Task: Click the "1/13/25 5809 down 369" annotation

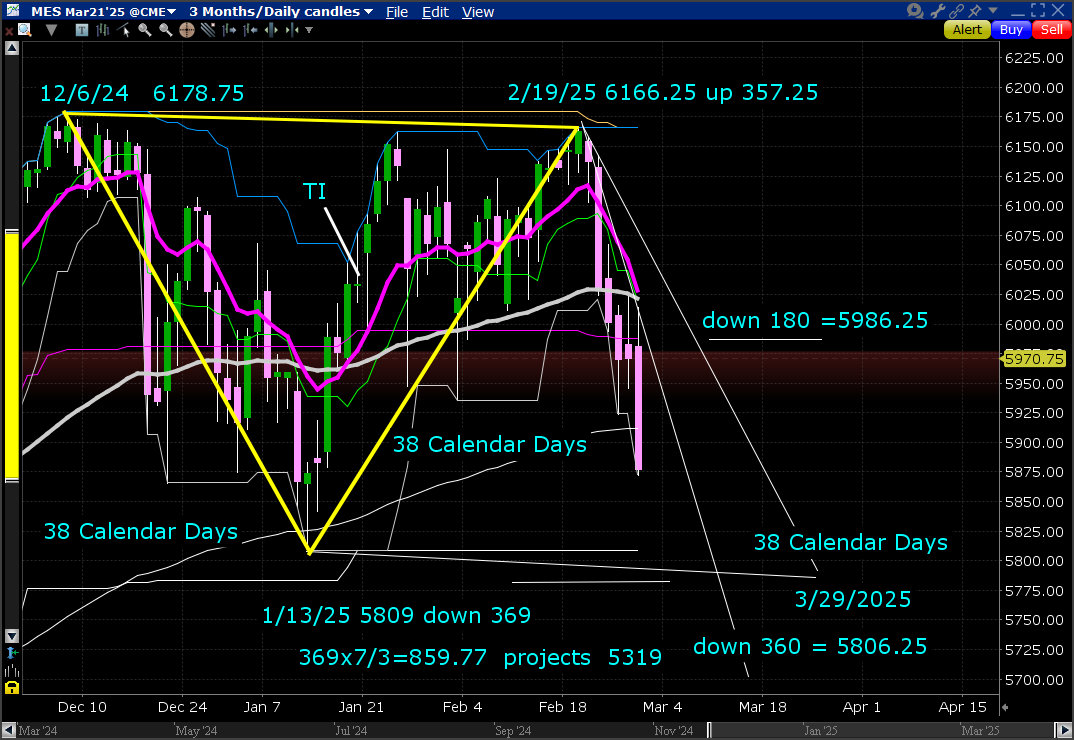Action: coord(397,615)
